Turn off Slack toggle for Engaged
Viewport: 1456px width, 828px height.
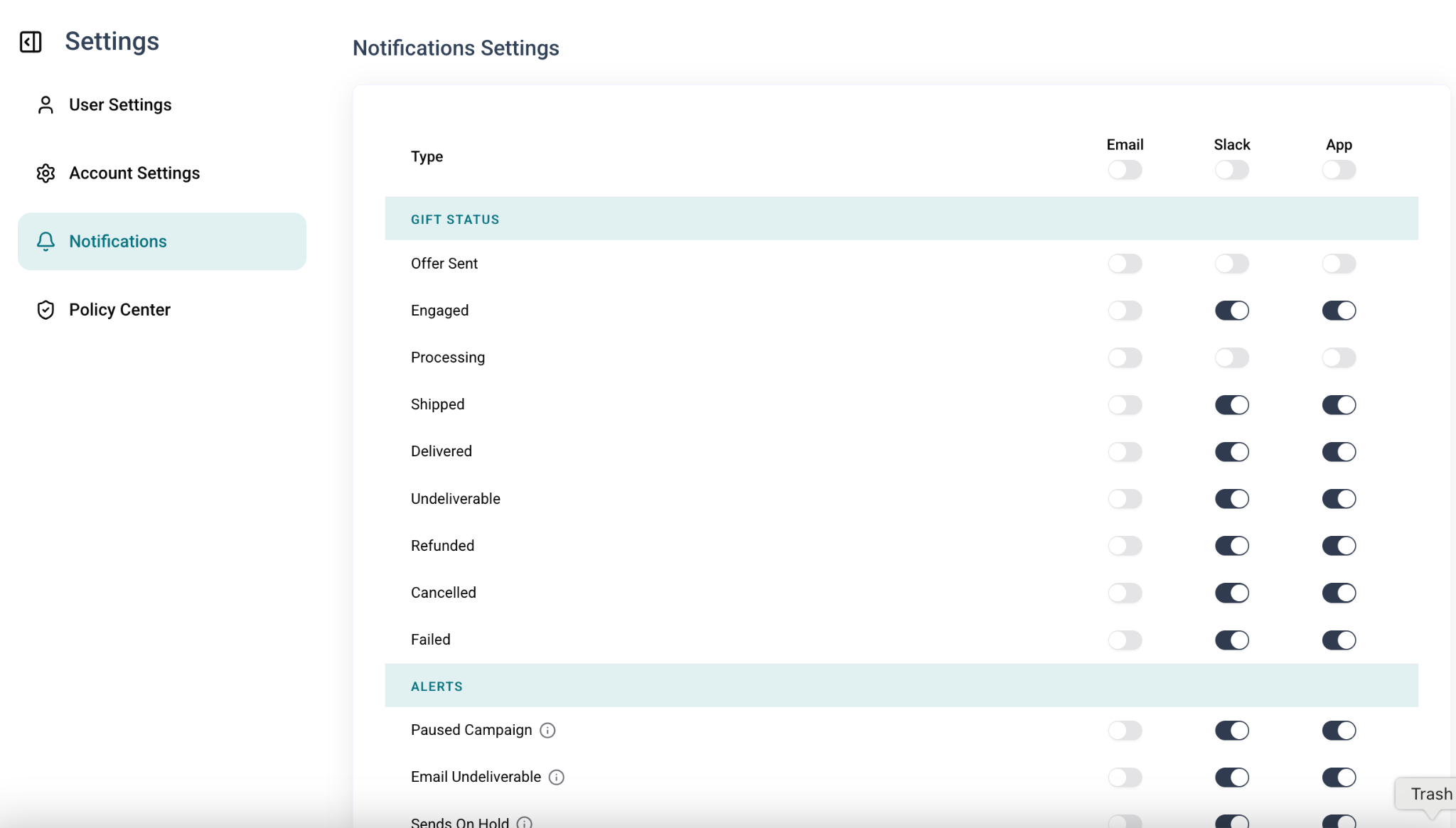[1231, 311]
